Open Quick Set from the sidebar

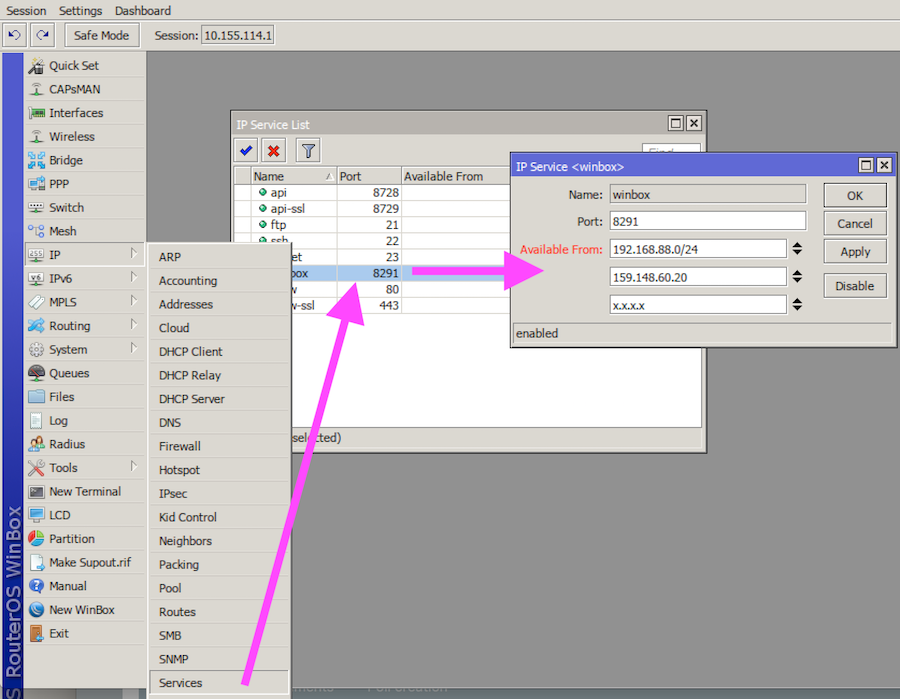tap(74, 66)
